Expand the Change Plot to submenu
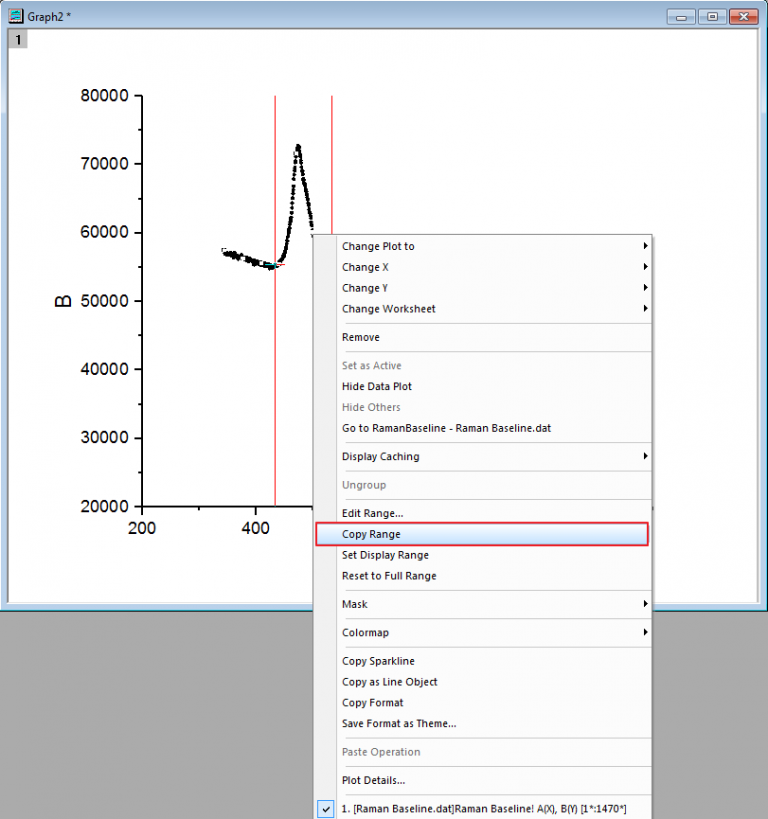The image size is (768, 819). 483,246
